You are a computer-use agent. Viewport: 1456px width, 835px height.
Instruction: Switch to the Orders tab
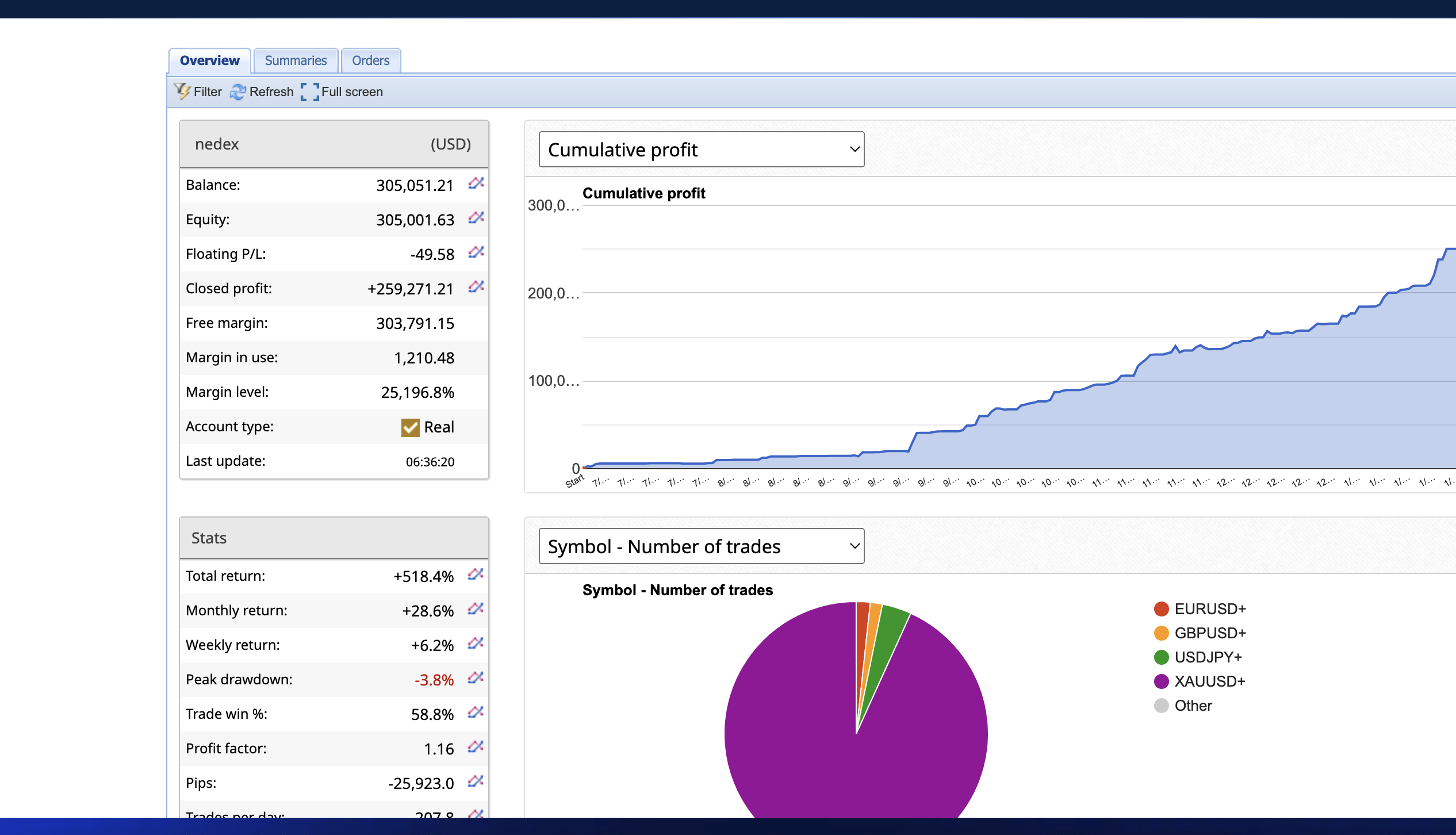(370, 60)
